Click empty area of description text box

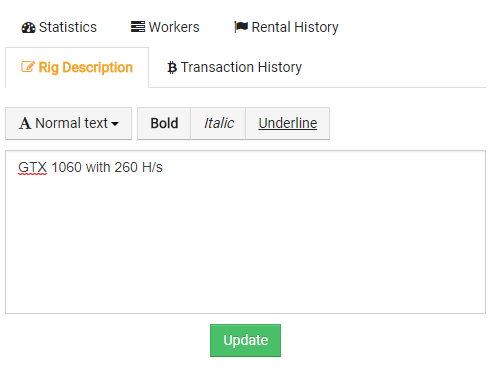[x=245, y=243]
